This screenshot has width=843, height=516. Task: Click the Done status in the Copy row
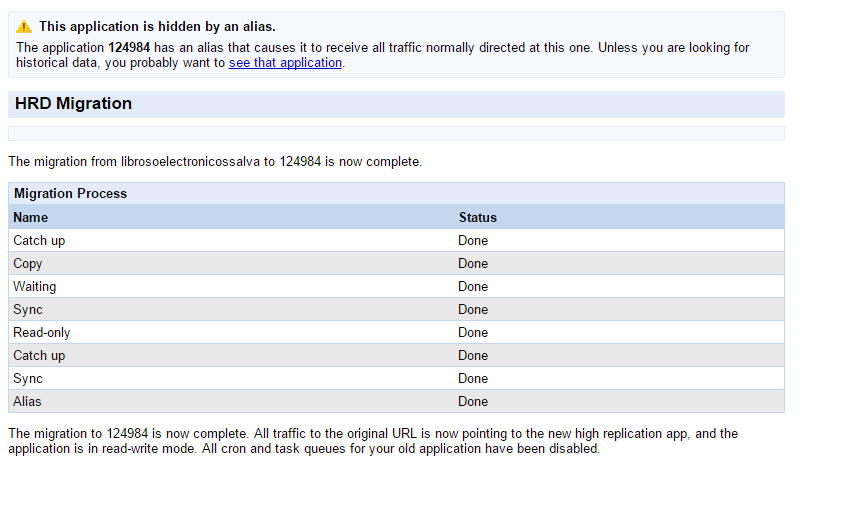click(473, 264)
